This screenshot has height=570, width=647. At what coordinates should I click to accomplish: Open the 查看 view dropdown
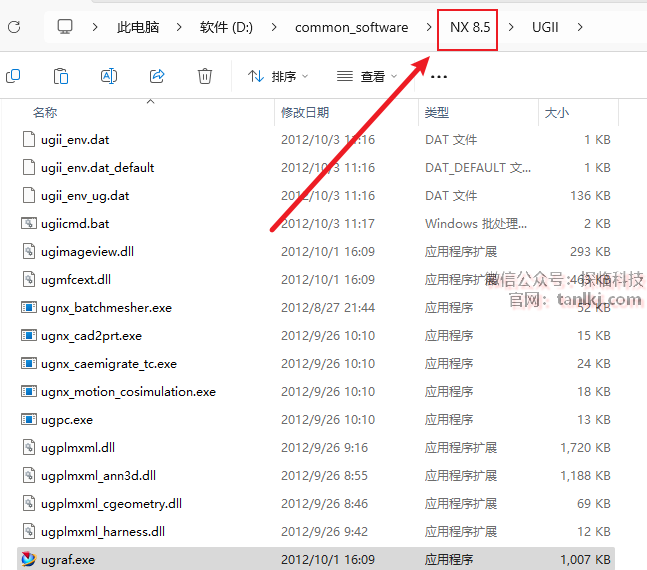point(367,76)
